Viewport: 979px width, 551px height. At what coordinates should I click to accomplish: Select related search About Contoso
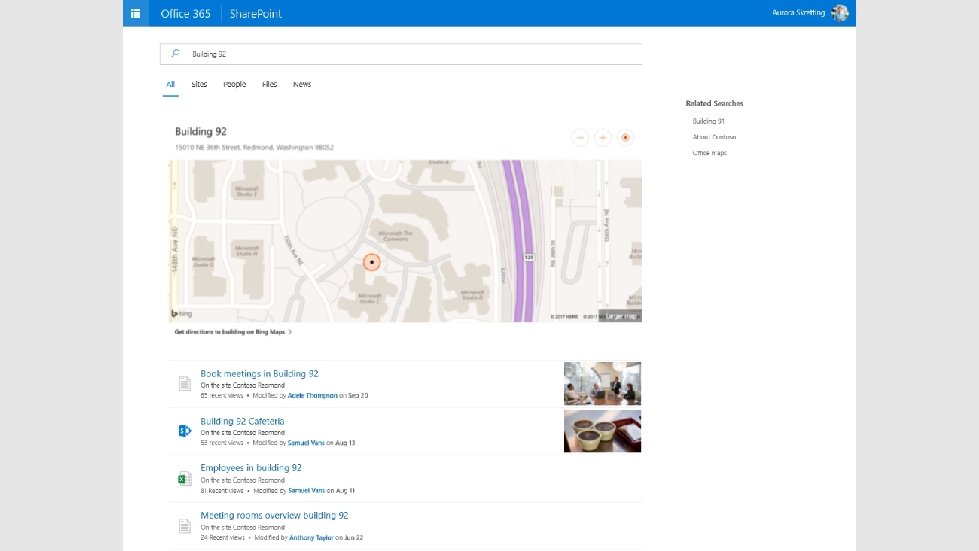point(714,137)
